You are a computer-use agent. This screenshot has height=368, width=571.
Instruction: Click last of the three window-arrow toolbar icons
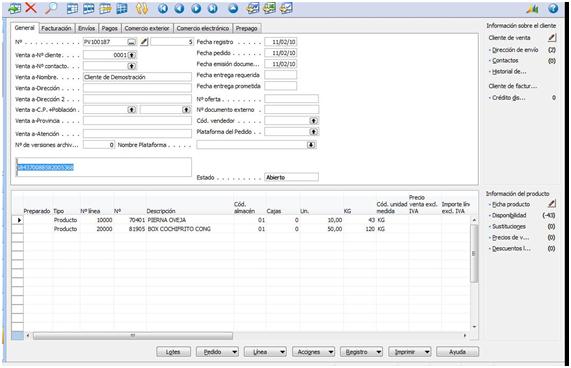tap(286, 8)
